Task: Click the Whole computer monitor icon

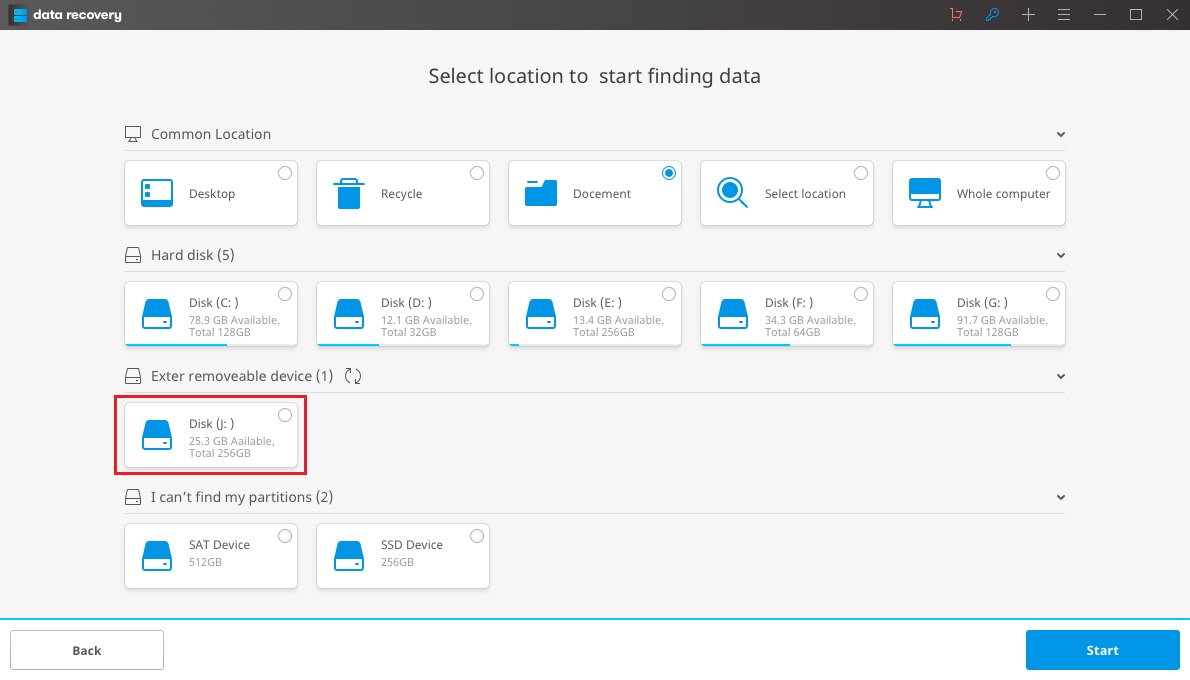Action: pyautogui.click(x=924, y=193)
